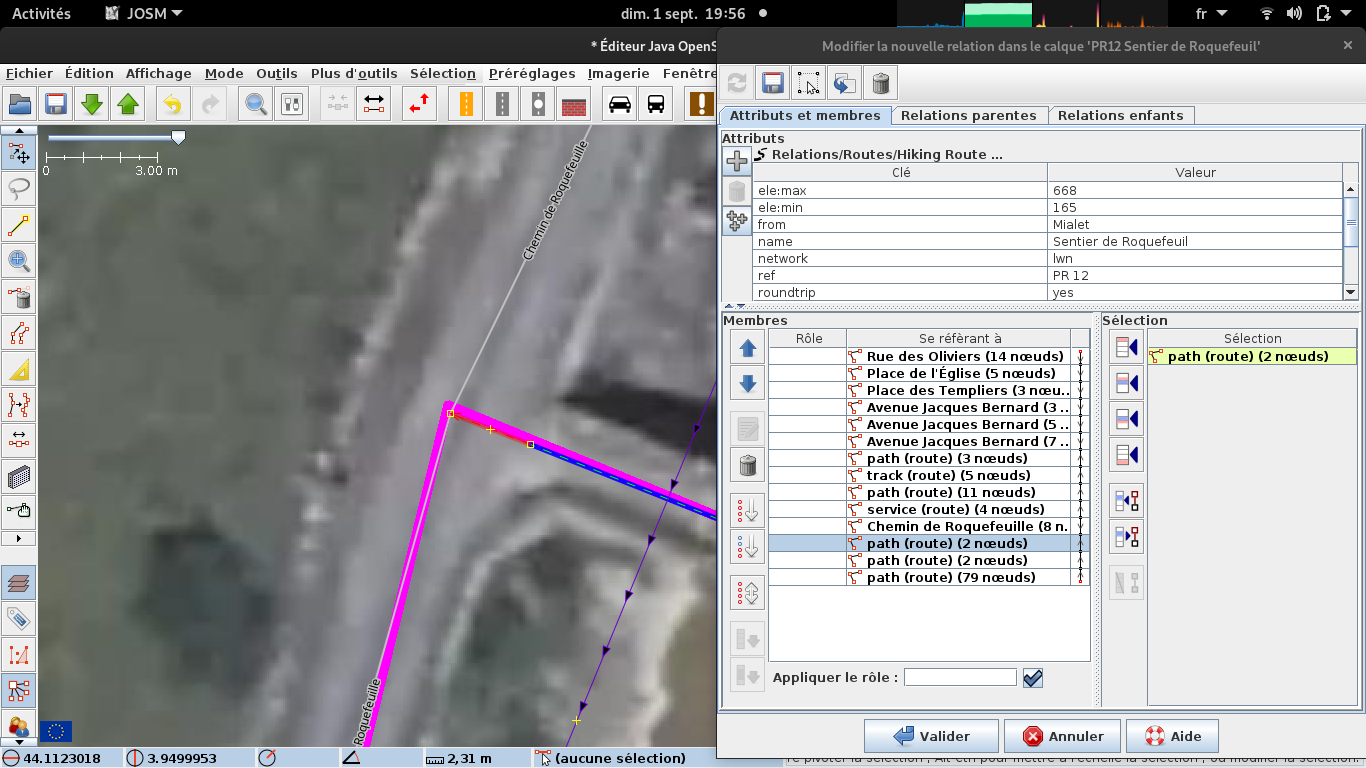The height and width of the screenshot is (768, 1366).
Task: Expand the hidden tools arrow in left toolbar
Action: [x=18, y=539]
